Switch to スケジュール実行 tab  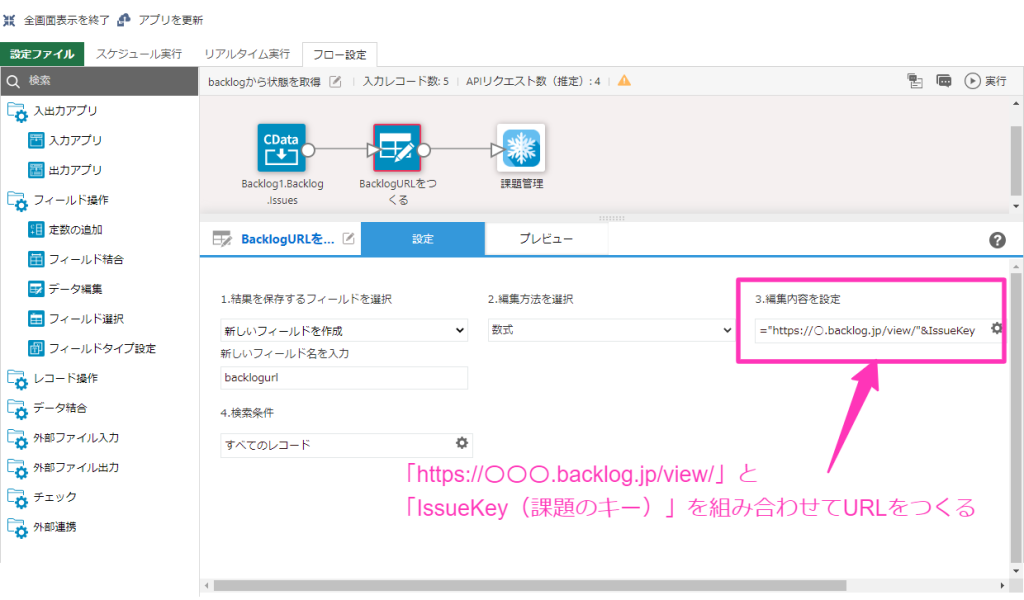pos(139,54)
